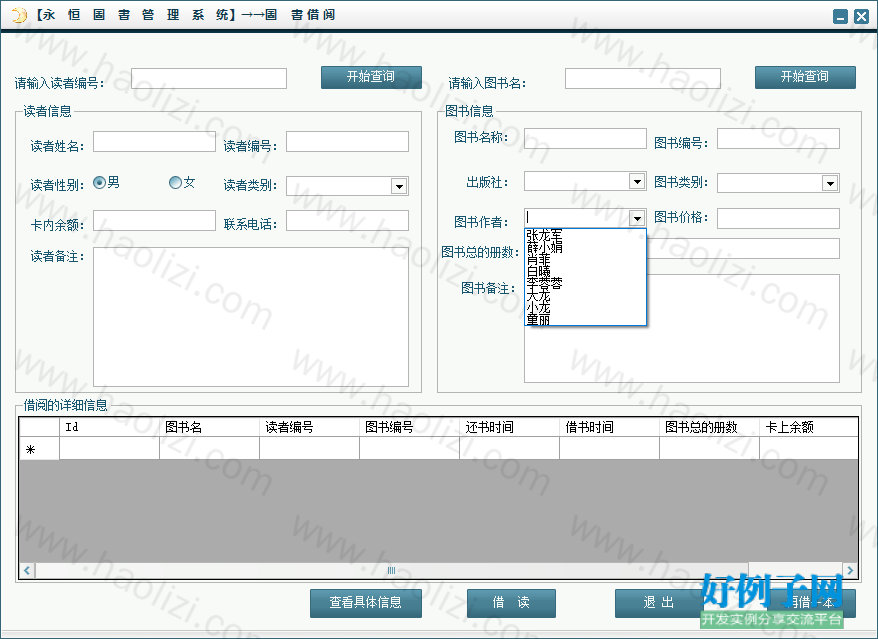Choose 肖菲 from the author list
Viewport: 878px width, 639px height.
[585, 259]
